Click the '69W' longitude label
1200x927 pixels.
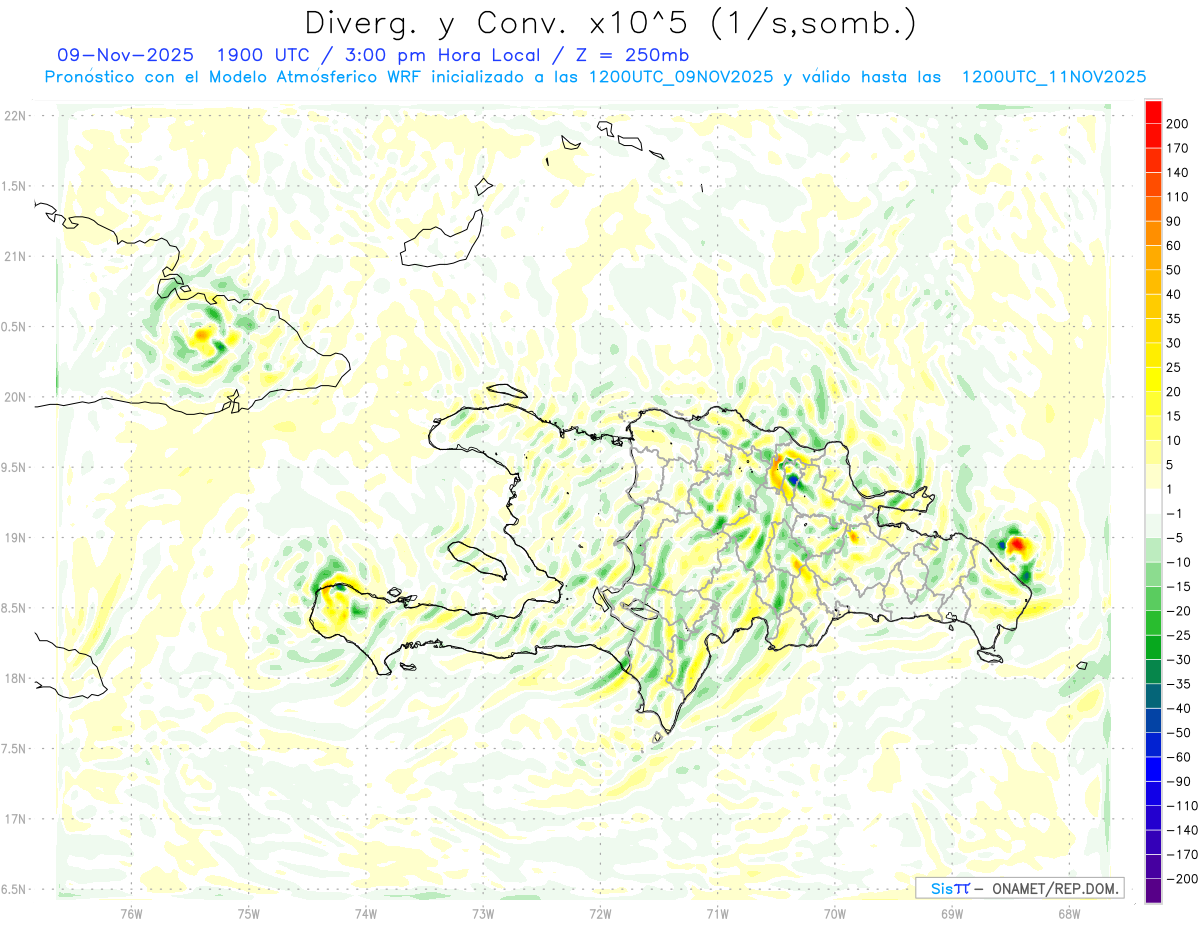point(951,913)
